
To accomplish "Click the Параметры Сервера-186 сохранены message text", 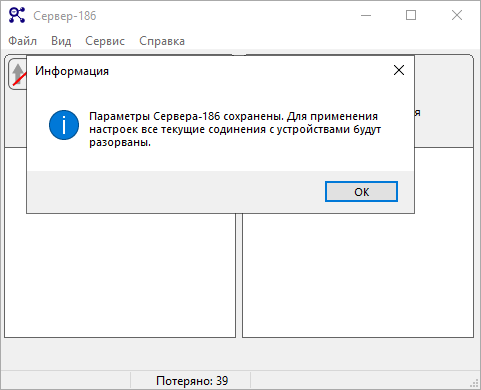I will [x=235, y=129].
